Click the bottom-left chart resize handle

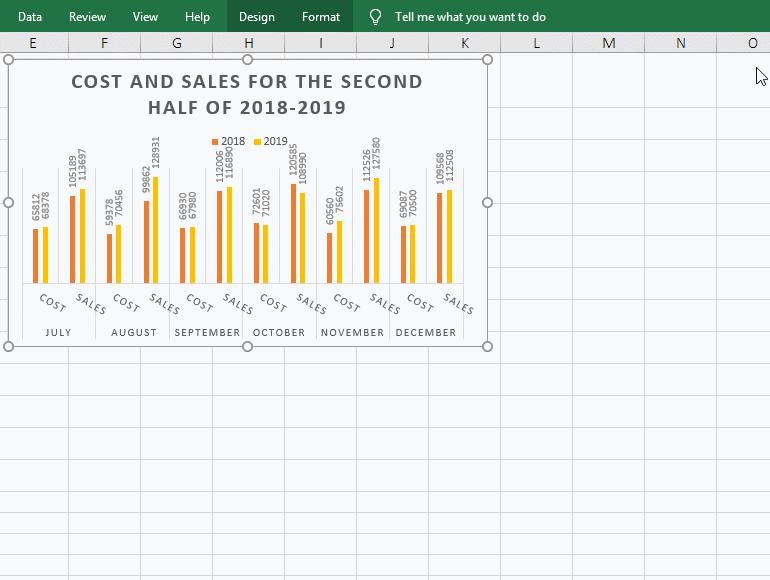[8, 347]
